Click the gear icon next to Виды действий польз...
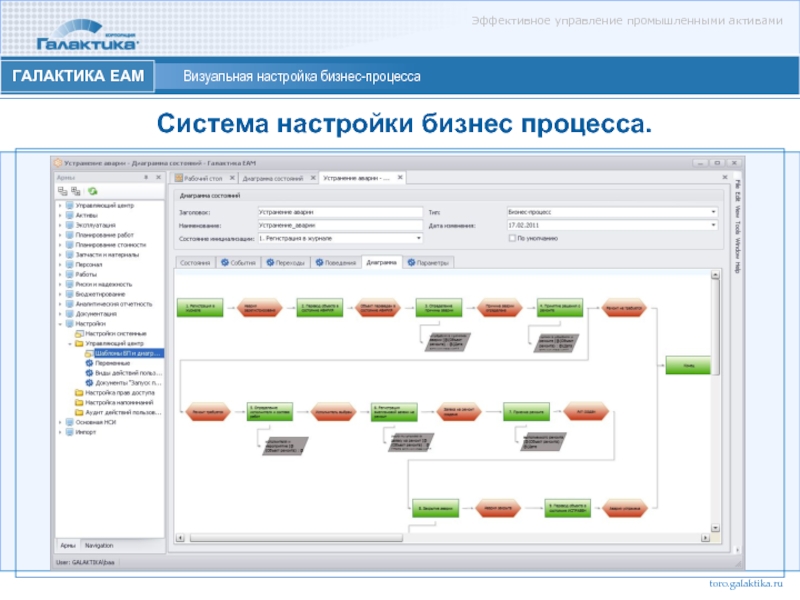Screen dimensions: 800x600 click(89, 373)
